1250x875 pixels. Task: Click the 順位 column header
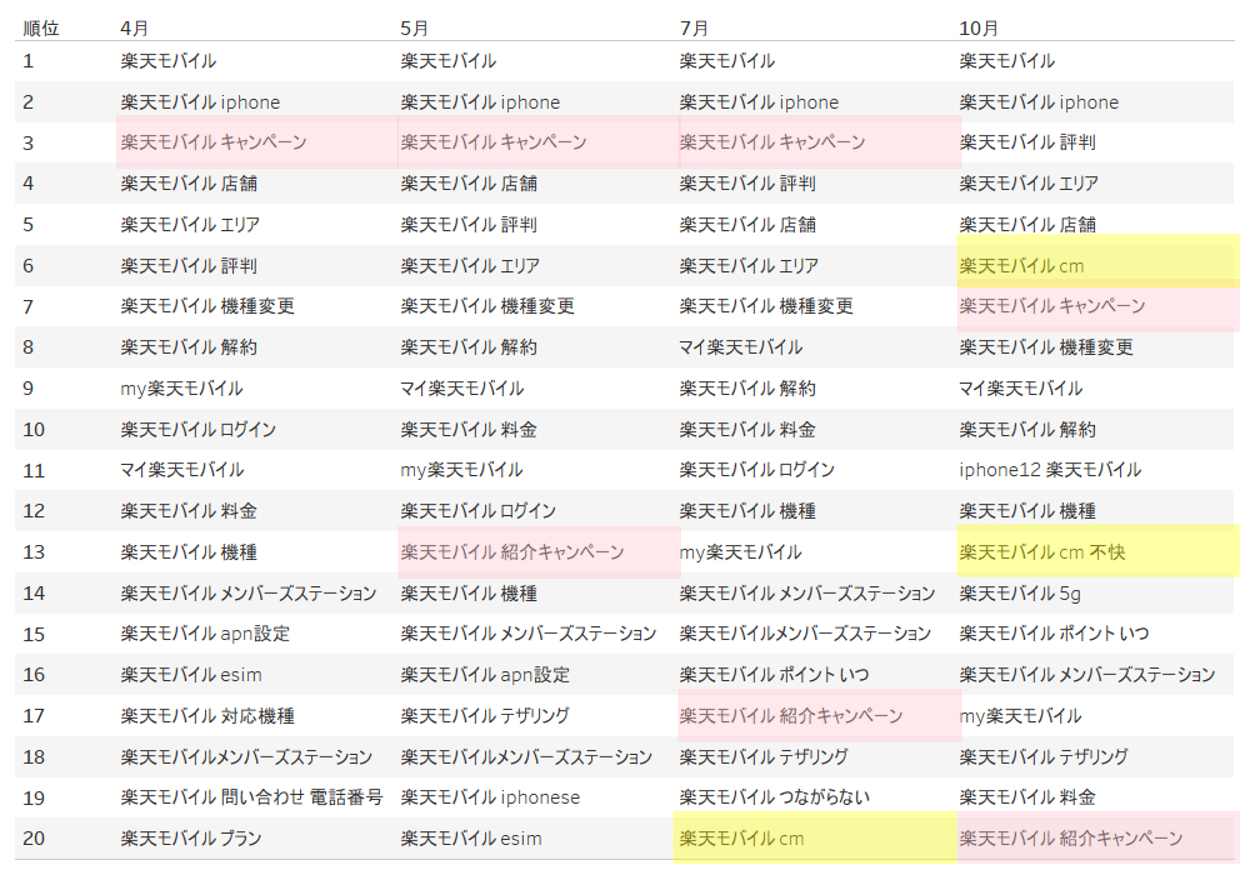pyautogui.click(x=42, y=28)
